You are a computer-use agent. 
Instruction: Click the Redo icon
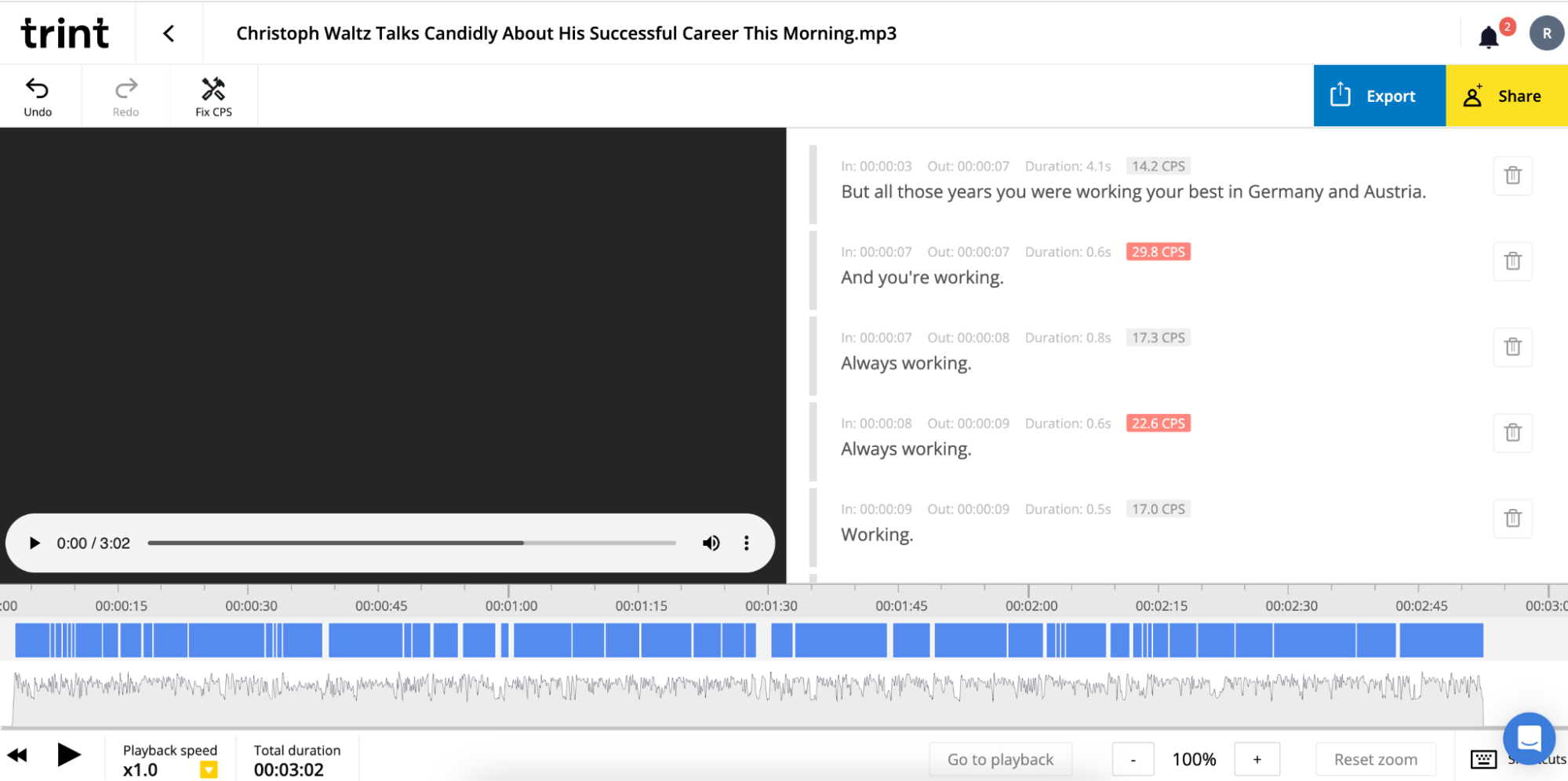[x=125, y=96]
